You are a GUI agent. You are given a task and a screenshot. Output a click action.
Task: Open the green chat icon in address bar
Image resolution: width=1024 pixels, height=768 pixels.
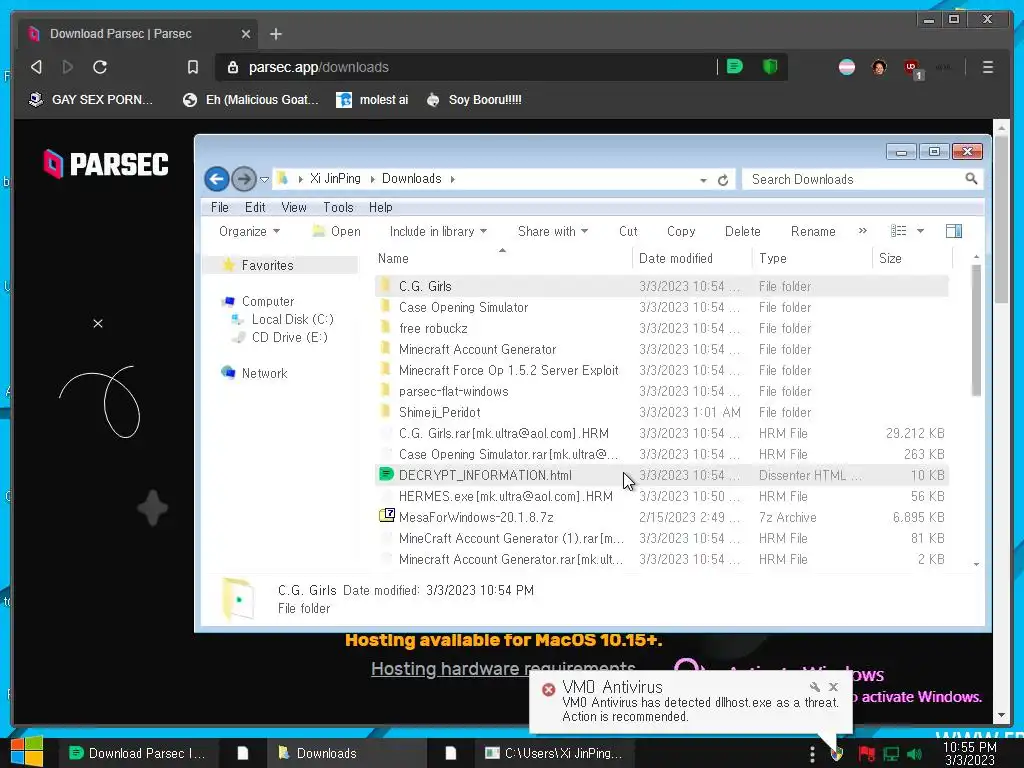pos(735,67)
